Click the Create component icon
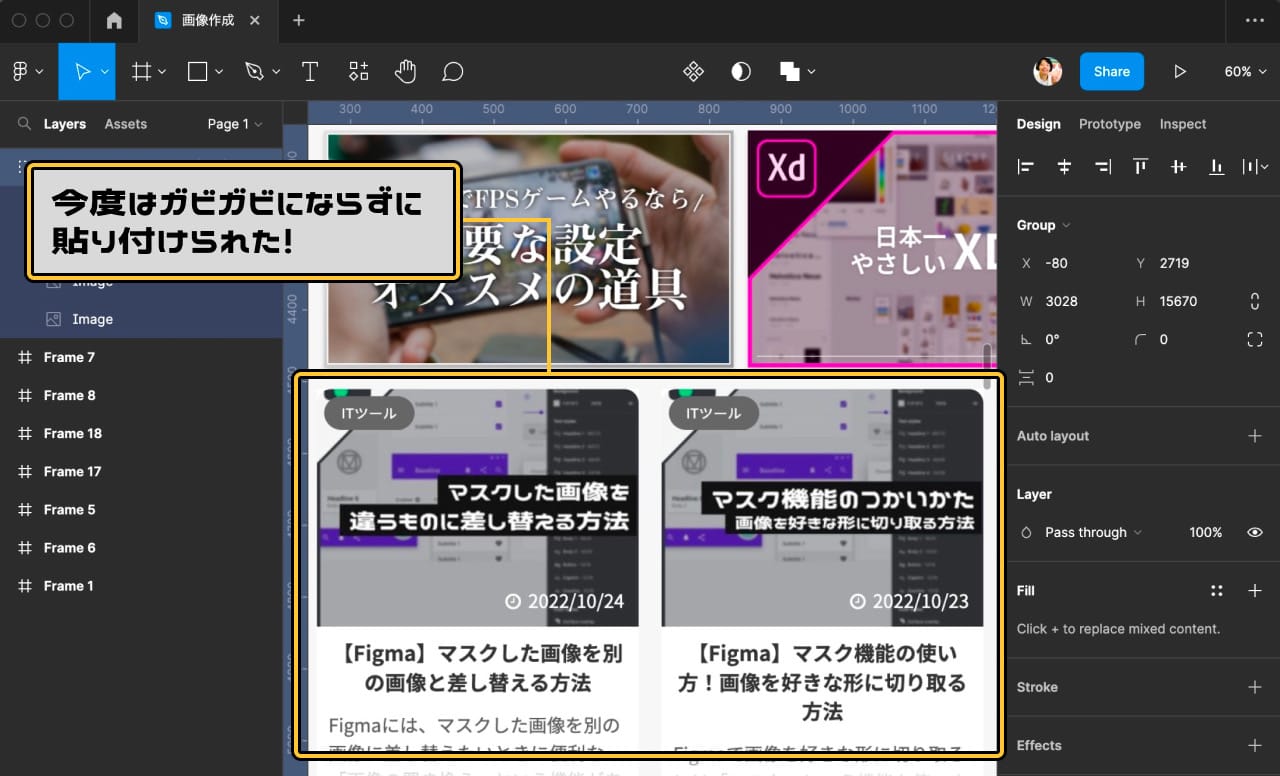The width and height of the screenshot is (1280, 776). point(693,72)
